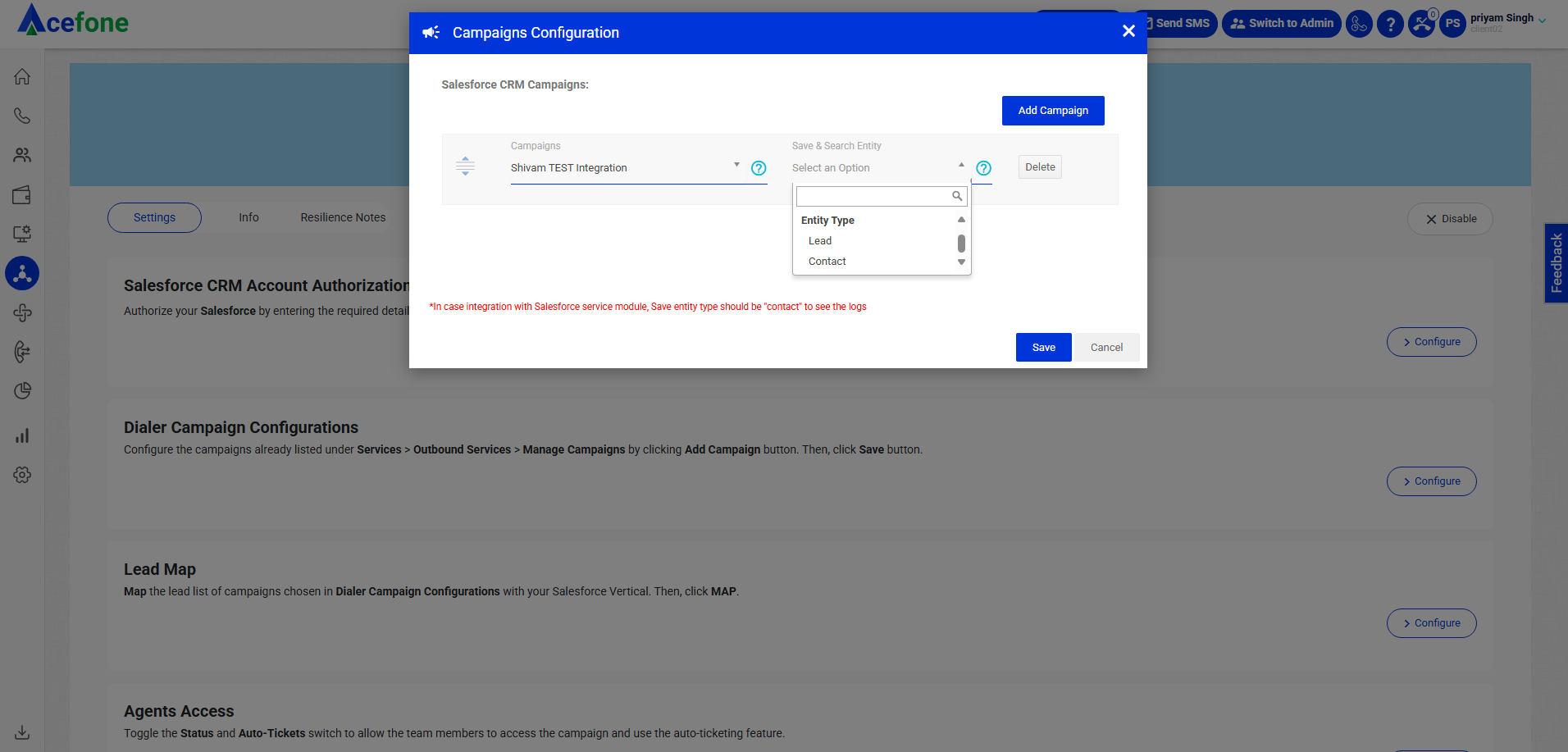
Task: Click the priyam Singh username text
Action: pyautogui.click(x=1502, y=18)
